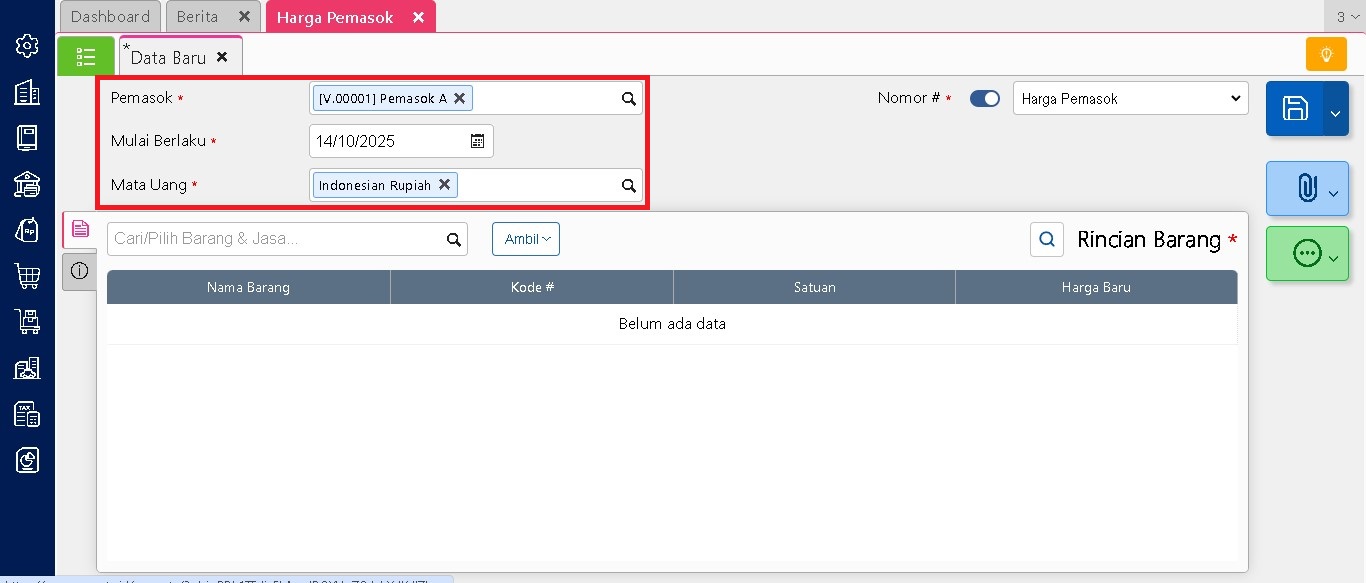Click the orange lightbulb hint icon
This screenshot has height=583, width=1366.
[1326, 54]
